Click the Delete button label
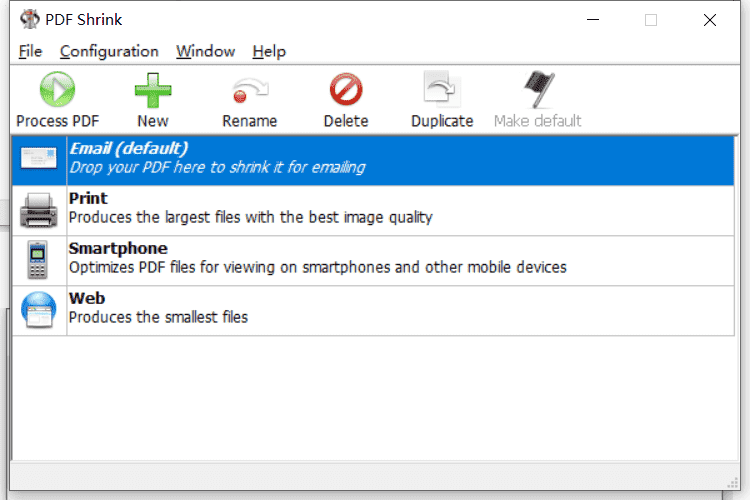Viewport: 750px width, 500px height. pyautogui.click(x=346, y=121)
